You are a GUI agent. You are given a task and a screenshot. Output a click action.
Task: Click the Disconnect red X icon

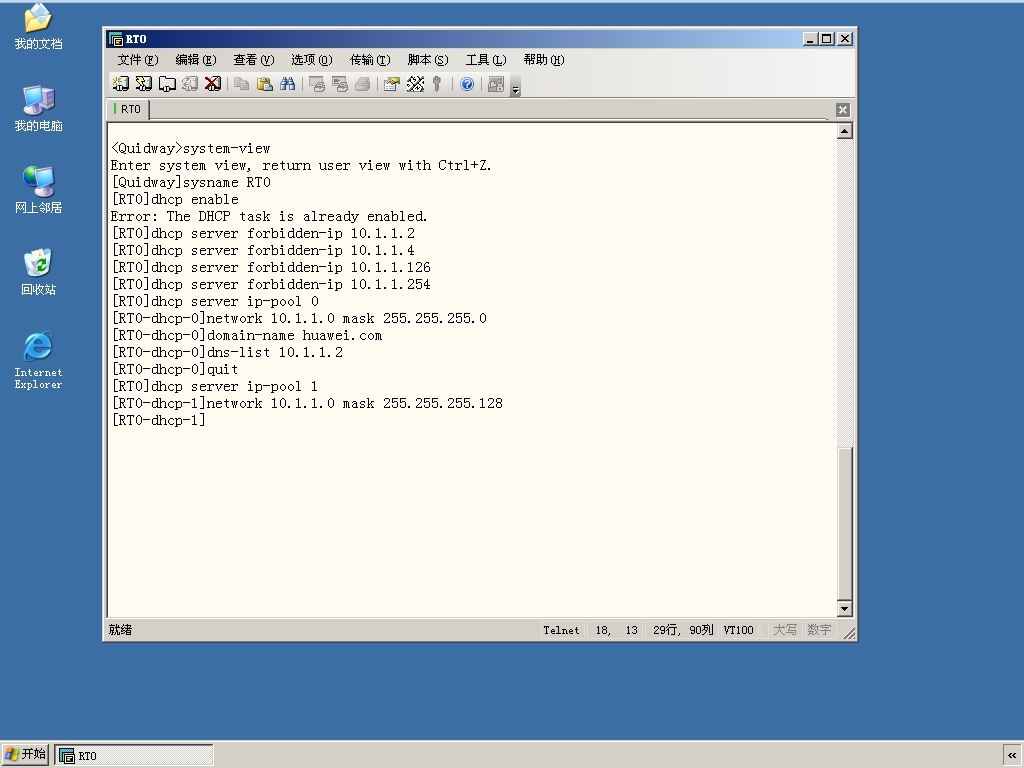[x=213, y=84]
